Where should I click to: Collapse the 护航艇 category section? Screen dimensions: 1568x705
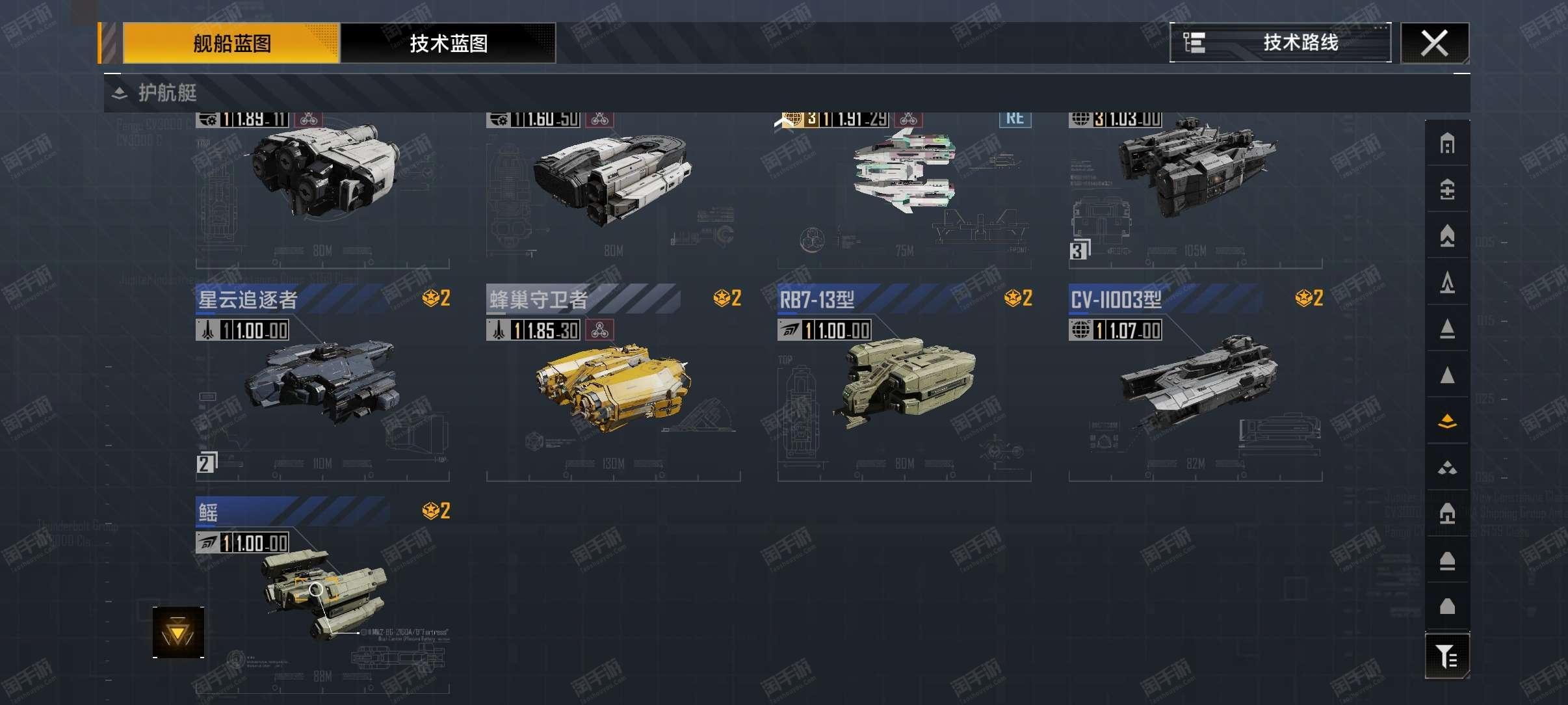click(x=119, y=93)
